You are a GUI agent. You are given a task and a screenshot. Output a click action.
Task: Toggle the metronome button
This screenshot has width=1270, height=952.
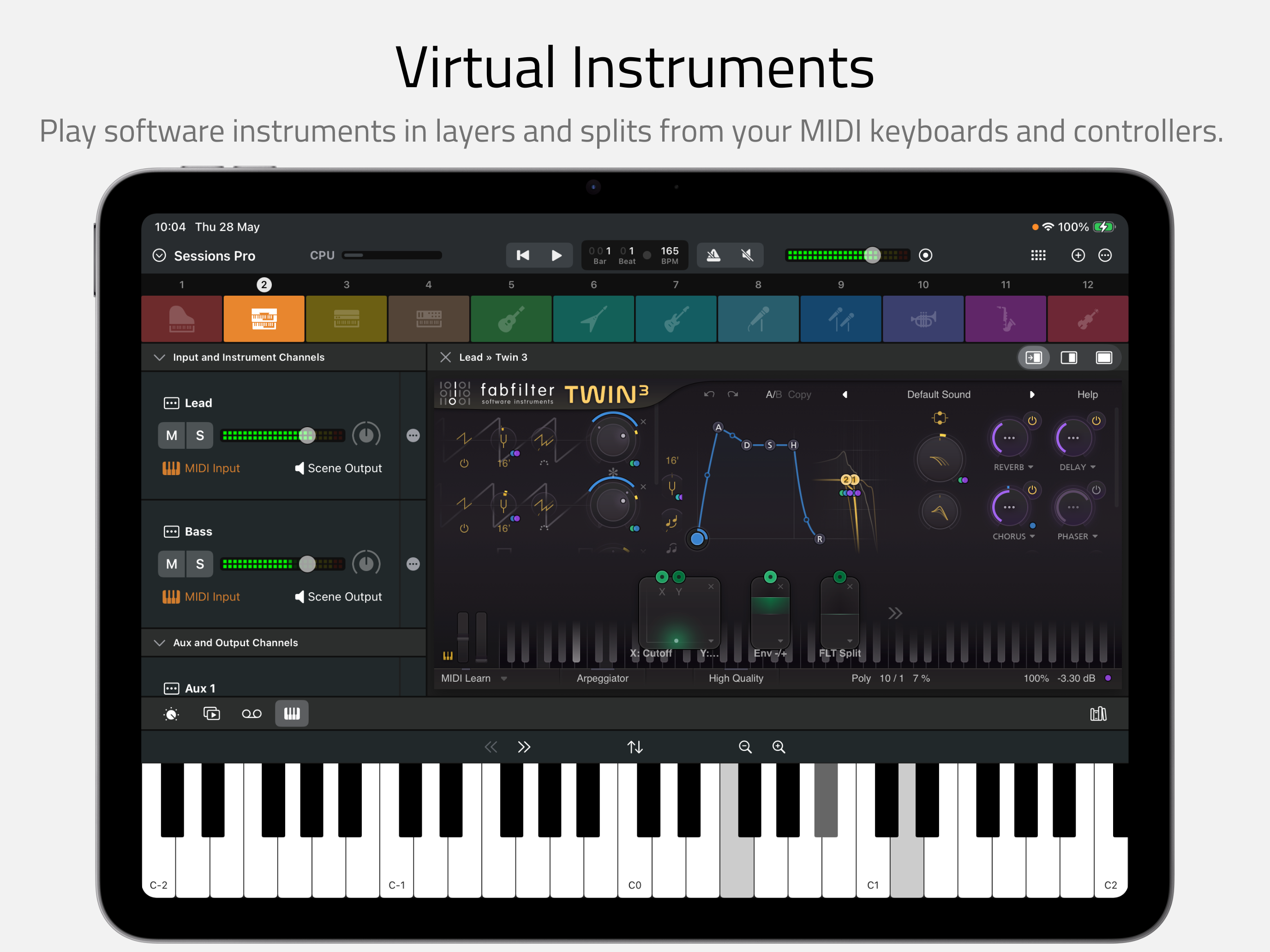(x=713, y=256)
